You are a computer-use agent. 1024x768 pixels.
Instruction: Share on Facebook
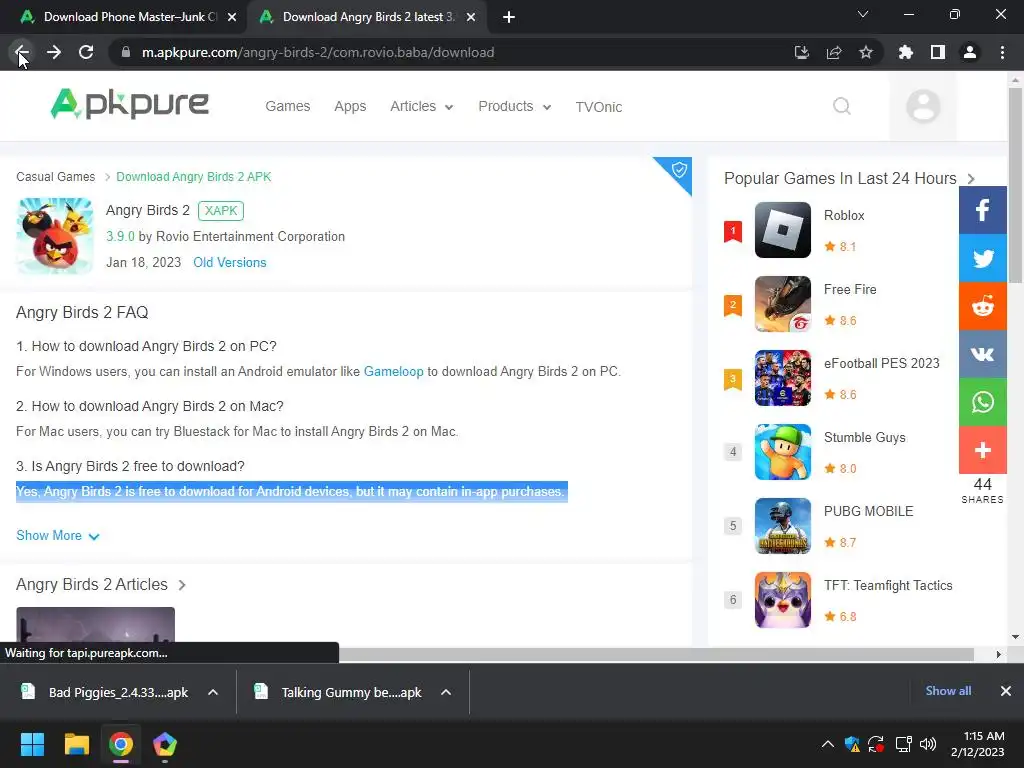point(983,210)
